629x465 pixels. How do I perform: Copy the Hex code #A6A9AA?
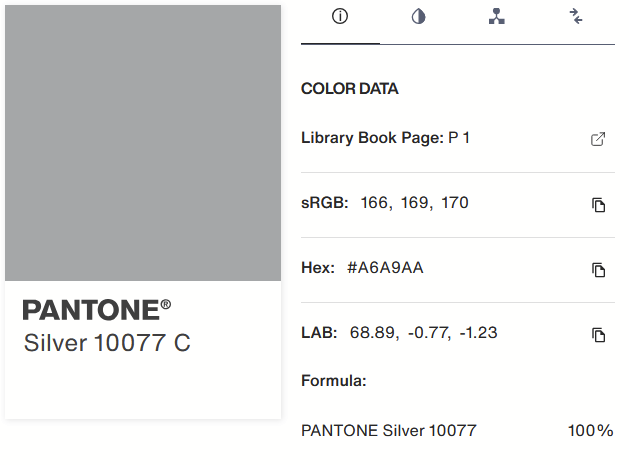coord(598,270)
